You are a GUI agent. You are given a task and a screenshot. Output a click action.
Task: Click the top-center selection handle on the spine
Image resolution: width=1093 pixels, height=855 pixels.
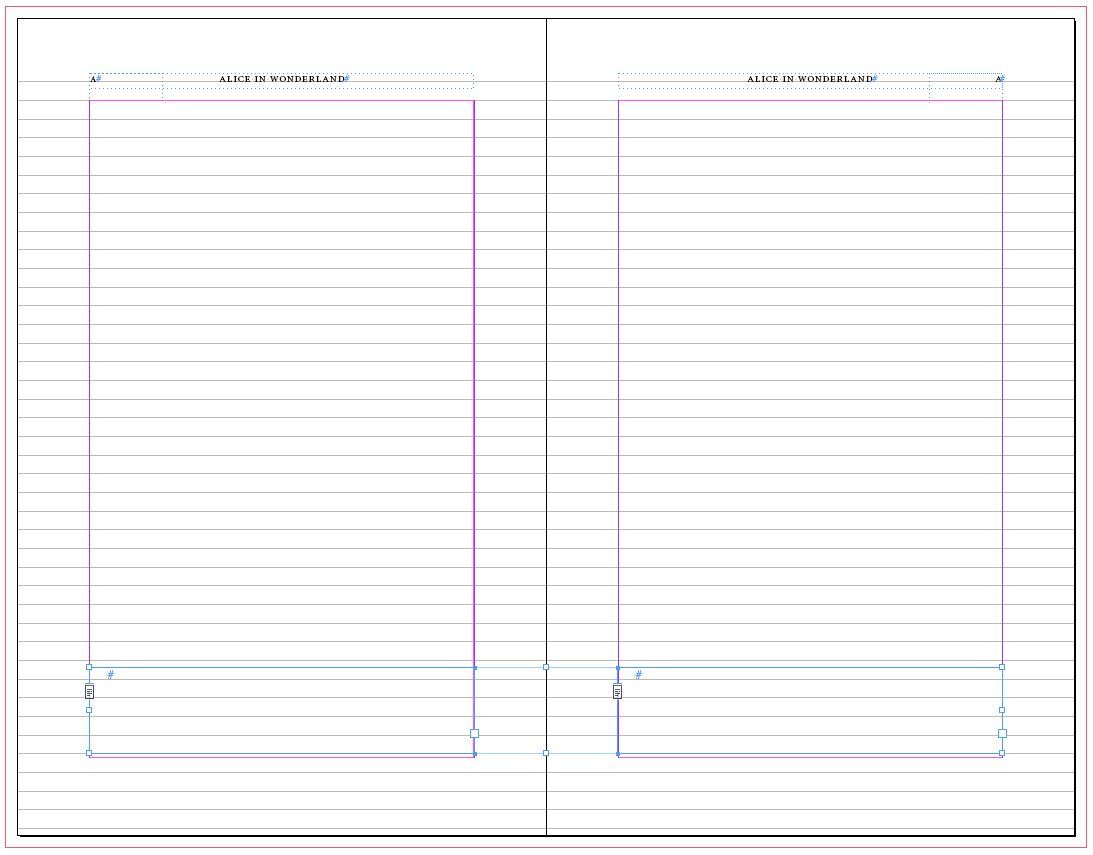(546, 667)
